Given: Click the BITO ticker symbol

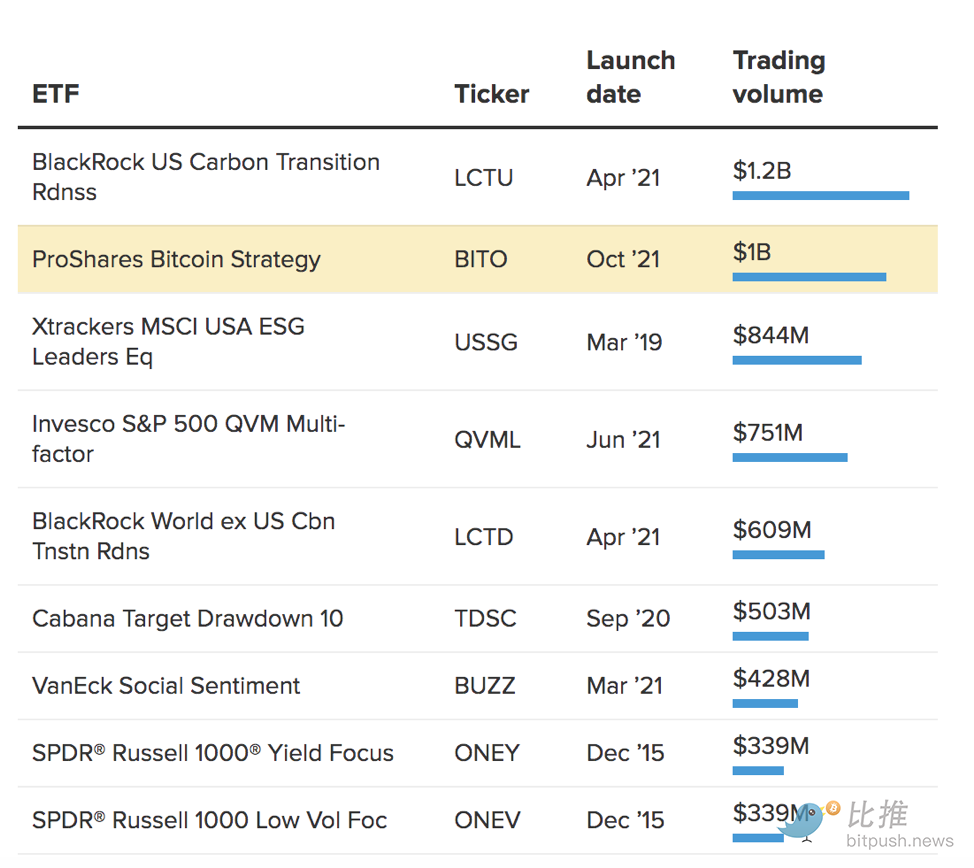Looking at the screenshot, I should tap(481, 259).
